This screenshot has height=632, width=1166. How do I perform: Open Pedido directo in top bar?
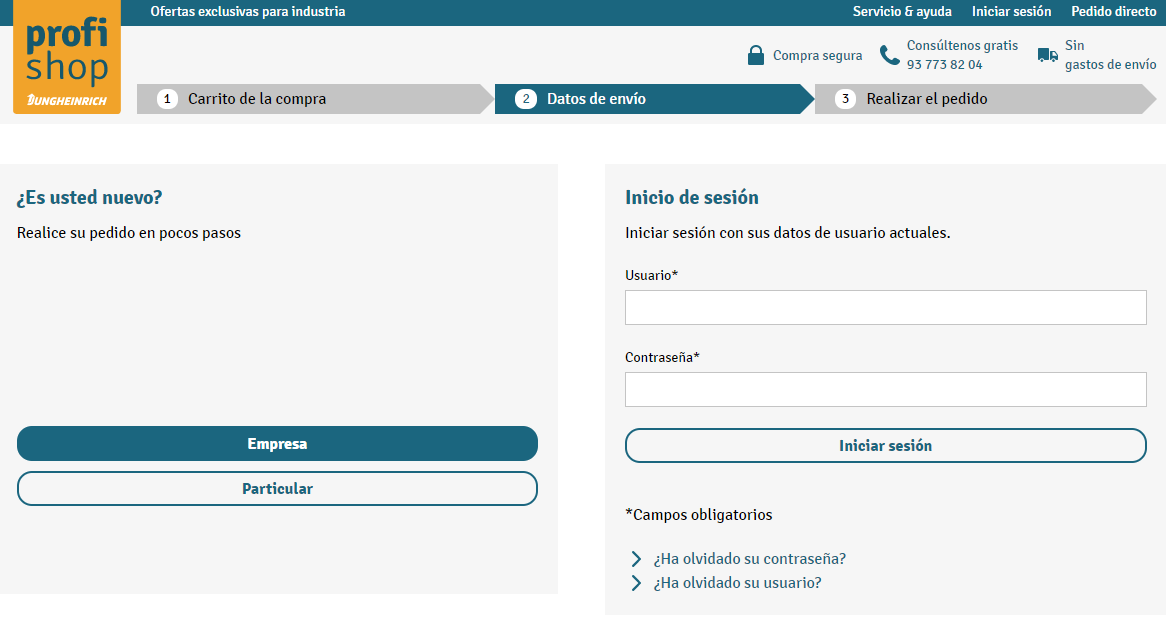pyautogui.click(x=1114, y=12)
